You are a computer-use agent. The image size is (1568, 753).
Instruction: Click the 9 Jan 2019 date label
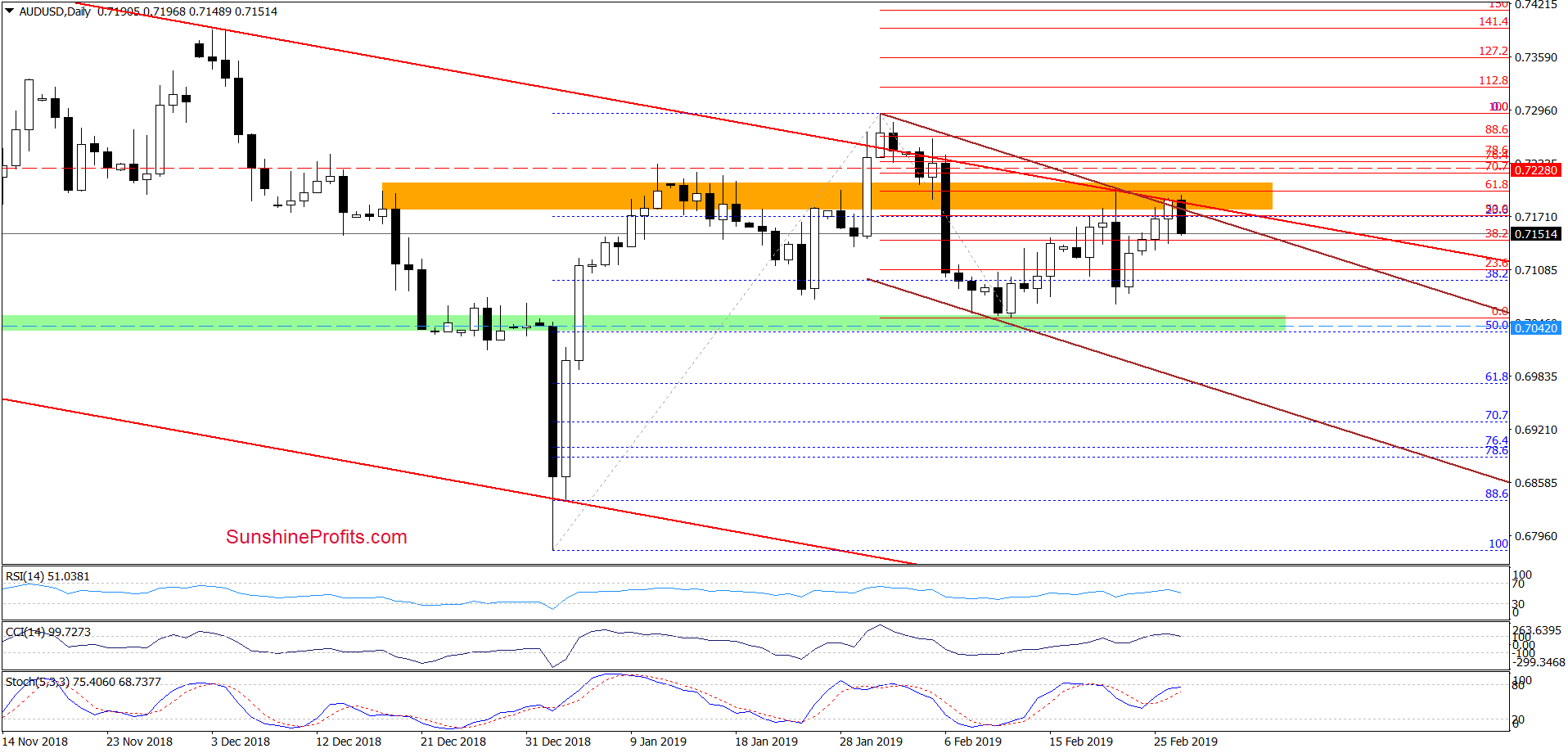[659, 742]
